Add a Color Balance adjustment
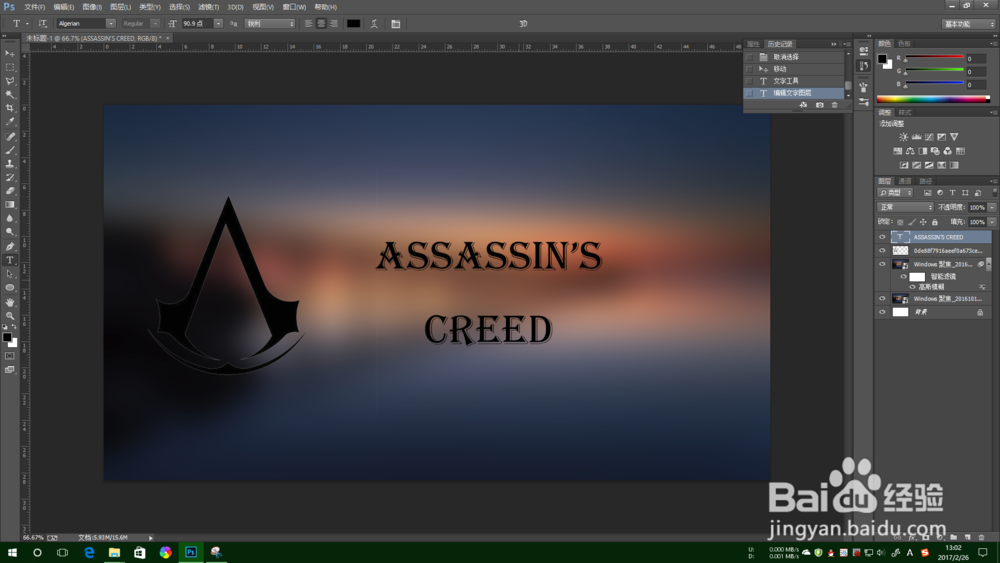Image resolution: width=1000 pixels, height=563 pixels. [x=910, y=151]
